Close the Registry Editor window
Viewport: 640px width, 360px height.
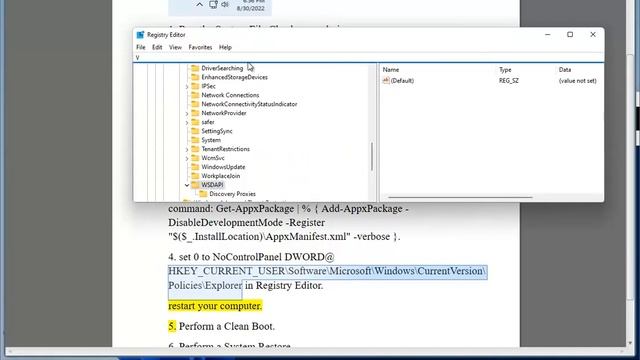(593, 35)
